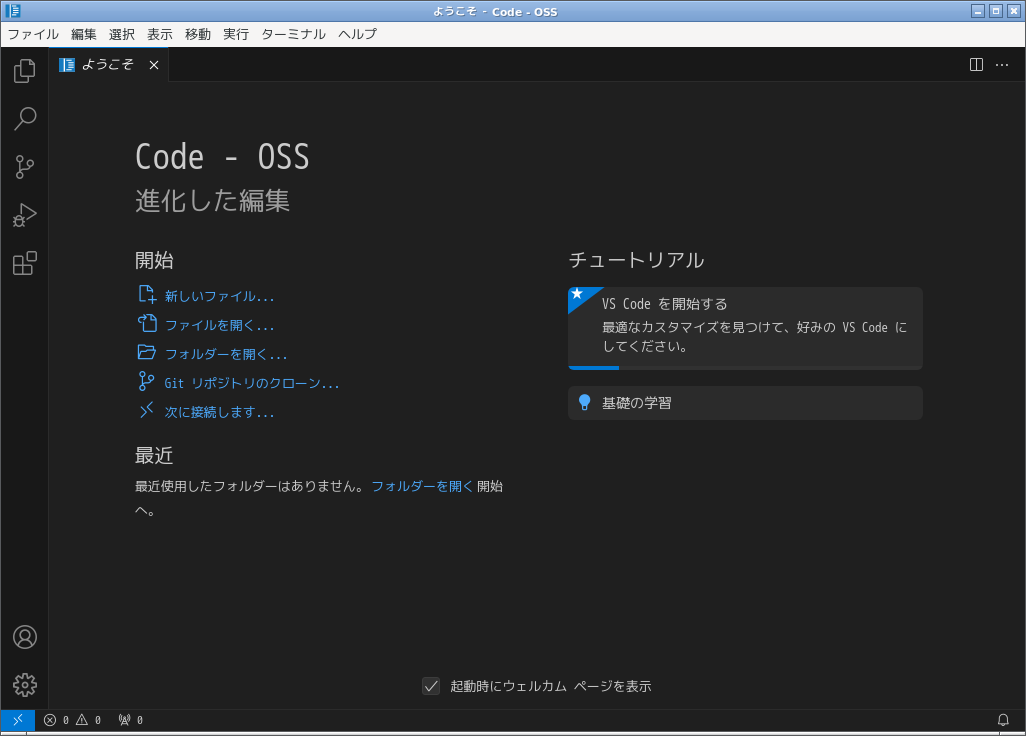Click the Code - OSS title bar app icon
This screenshot has height=736, width=1026.
[12, 10]
